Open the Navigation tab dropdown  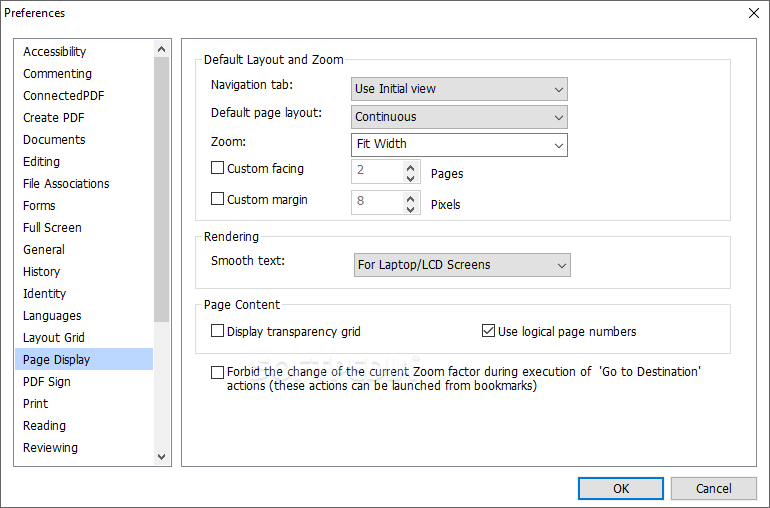pos(459,89)
